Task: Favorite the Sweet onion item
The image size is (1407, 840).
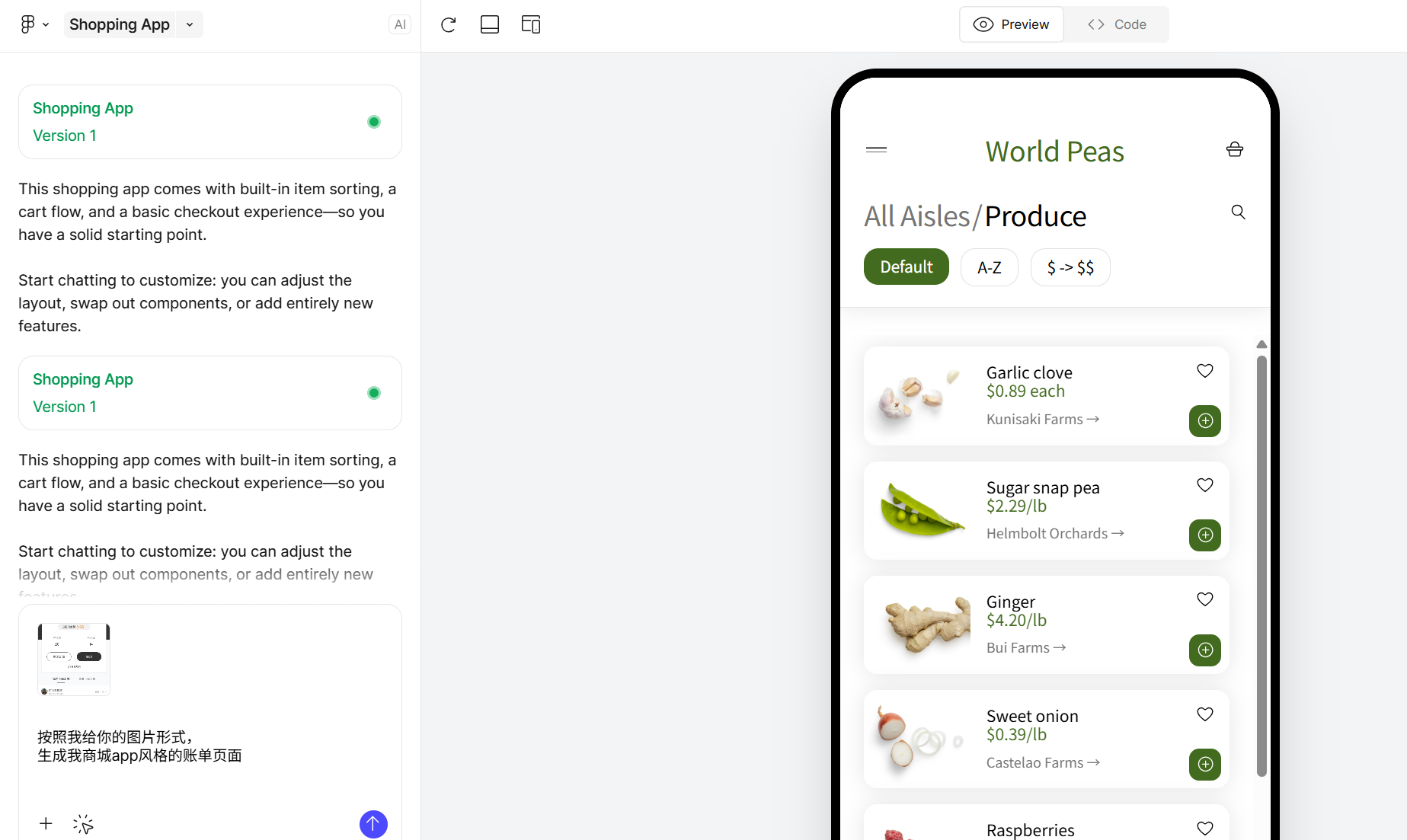Action: (1204, 714)
